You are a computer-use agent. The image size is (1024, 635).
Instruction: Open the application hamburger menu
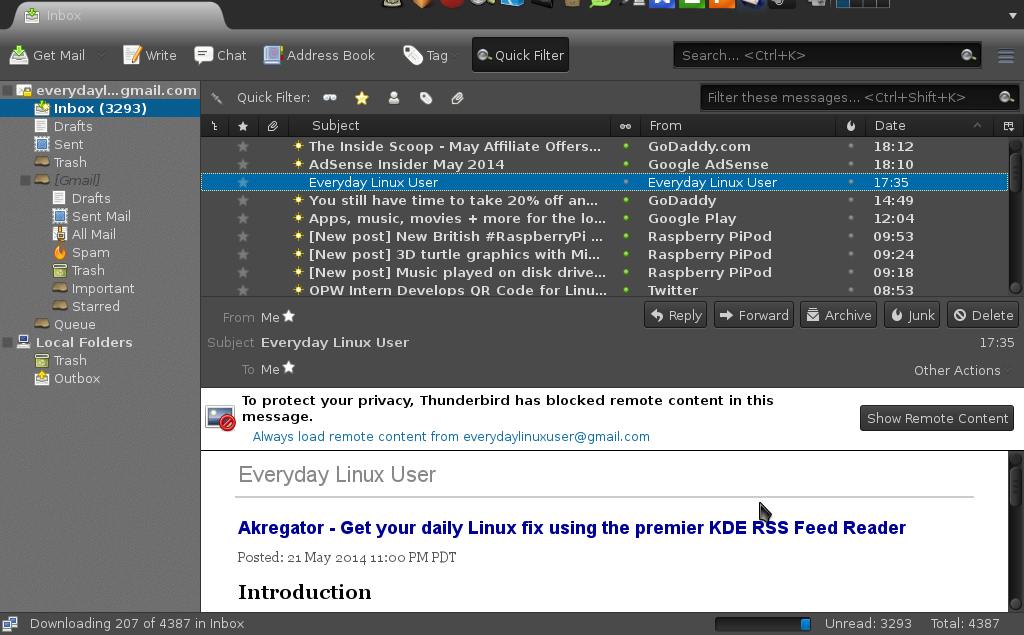(x=1006, y=56)
